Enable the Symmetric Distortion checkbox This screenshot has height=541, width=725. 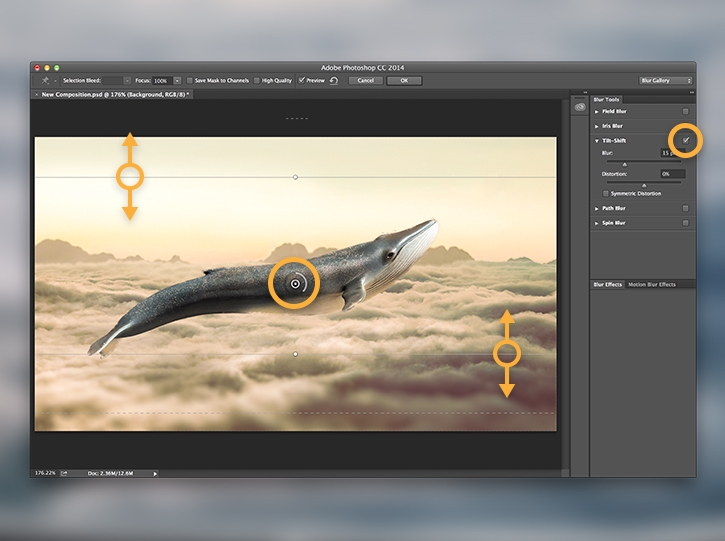(x=606, y=193)
